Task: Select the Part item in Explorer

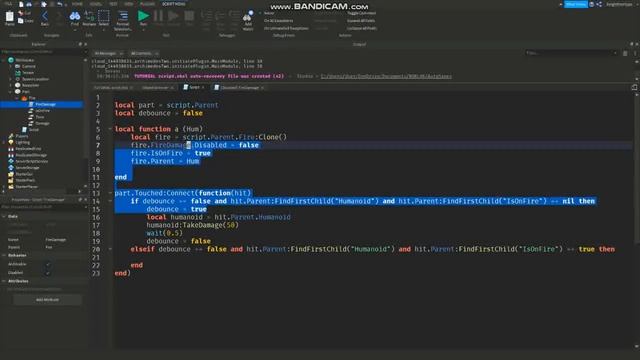Action: [x=25, y=92]
